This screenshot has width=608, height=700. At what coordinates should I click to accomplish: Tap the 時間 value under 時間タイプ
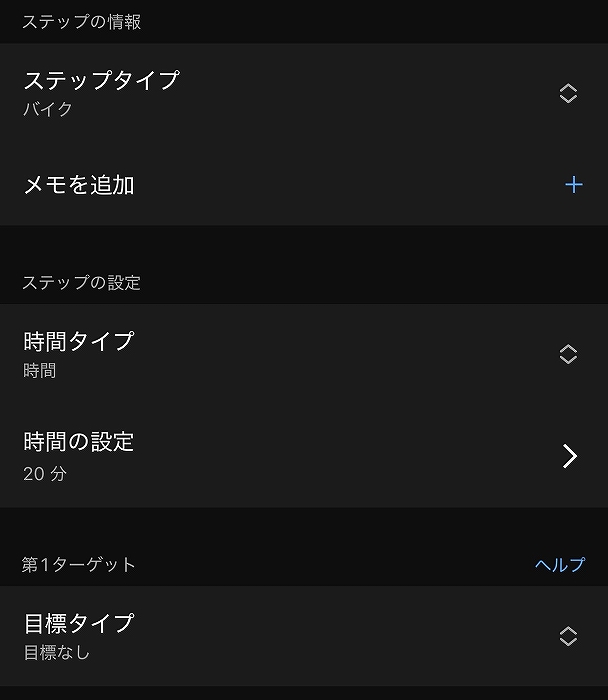(x=40, y=371)
